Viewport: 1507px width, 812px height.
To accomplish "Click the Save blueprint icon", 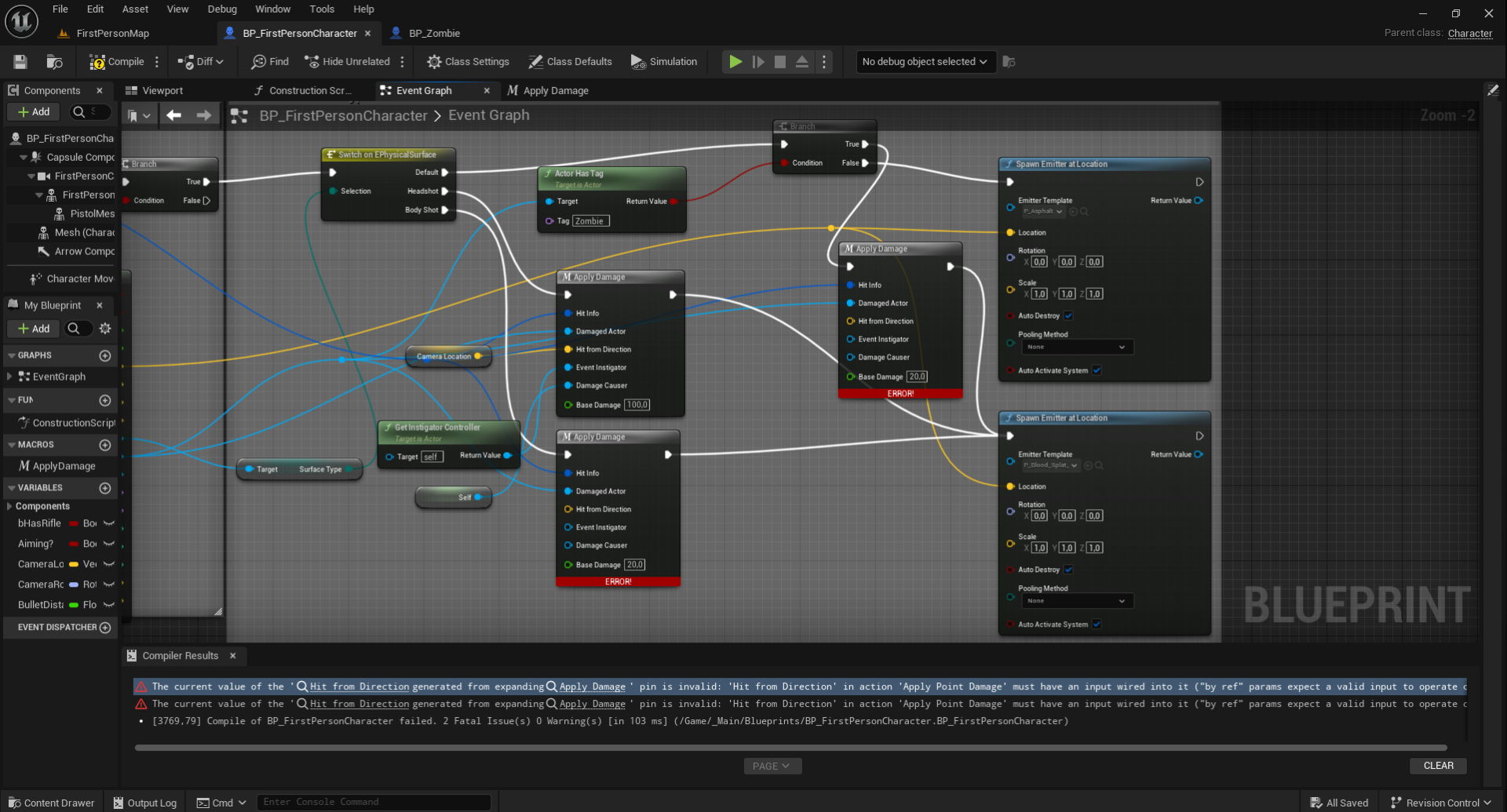I will 20,62.
